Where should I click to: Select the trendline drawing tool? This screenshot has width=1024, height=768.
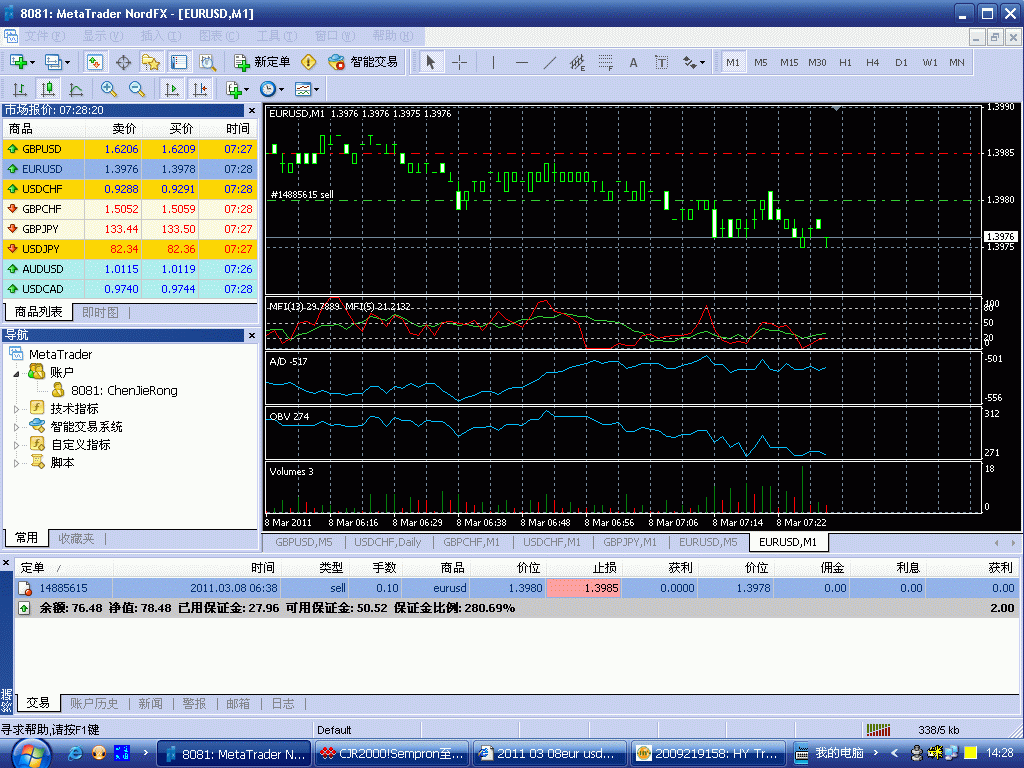coord(549,62)
